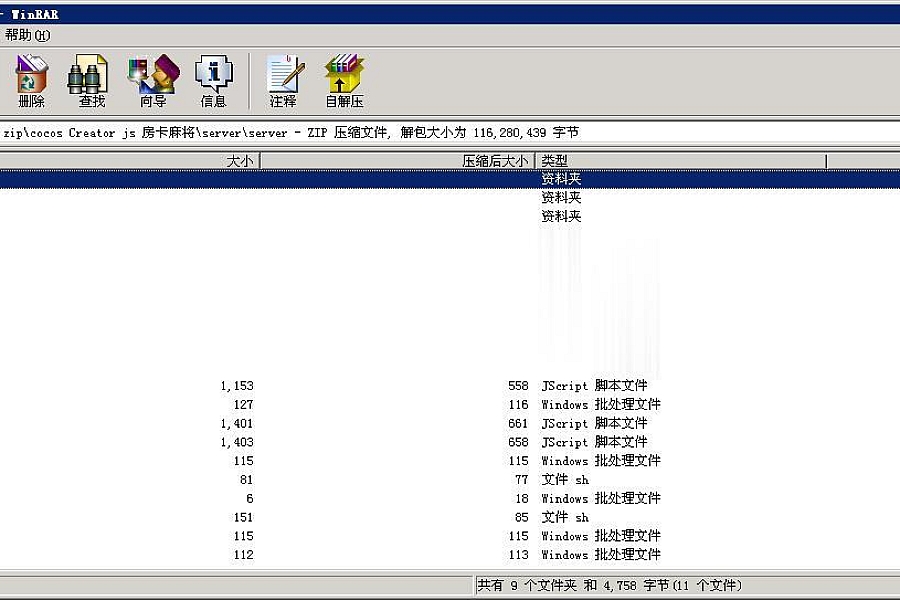900x600 pixels.
Task: Show archive 信息 (Info) icon
Action: pyautogui.click(x=214, y=81)
